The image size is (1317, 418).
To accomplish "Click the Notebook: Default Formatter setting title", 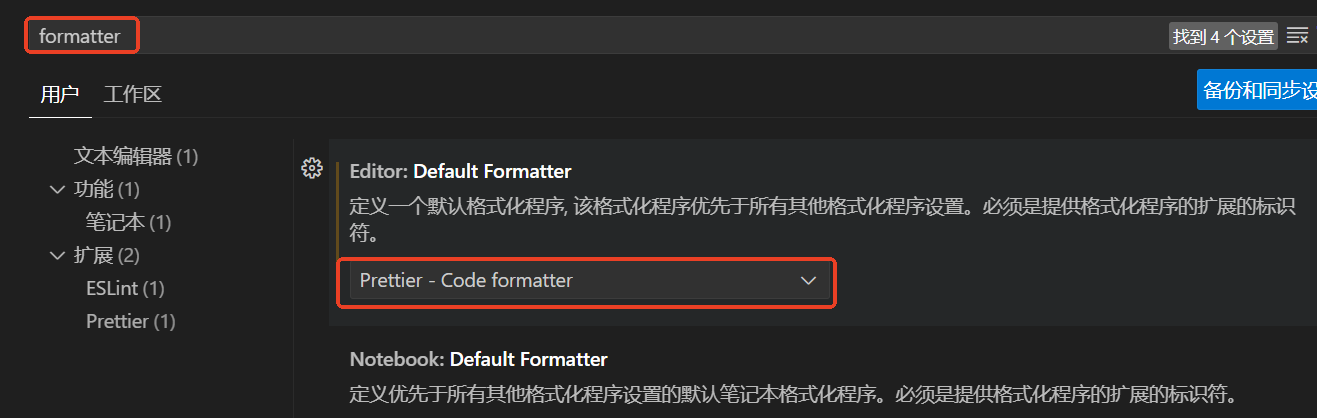I will (478, 359).
